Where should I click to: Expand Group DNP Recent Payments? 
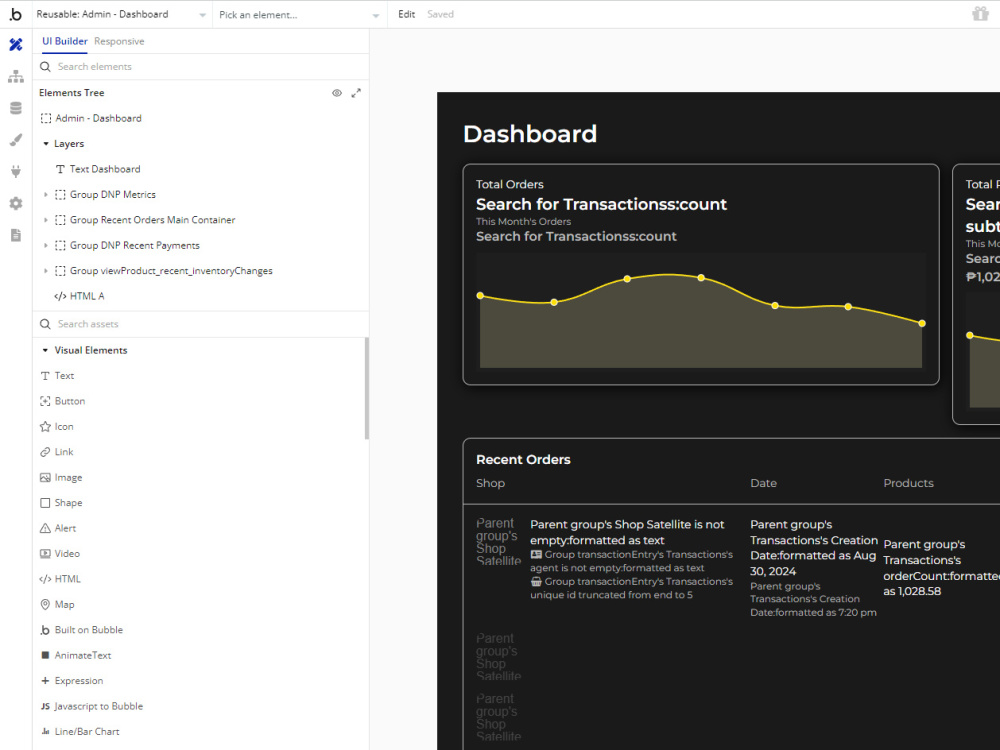[x=46, y=246]
